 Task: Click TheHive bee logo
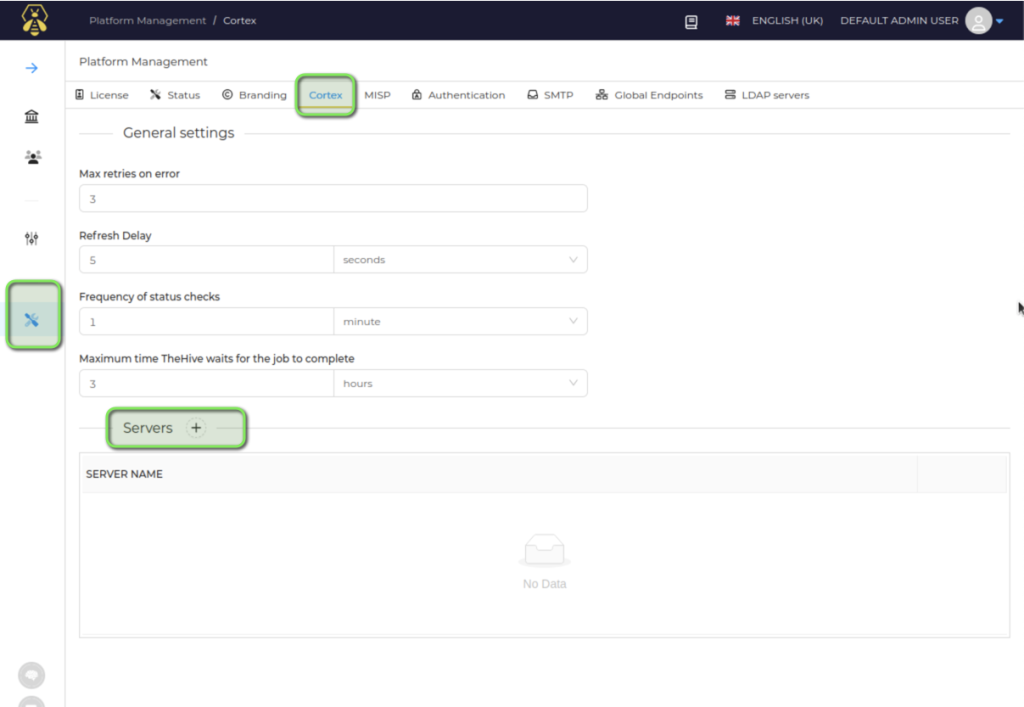tap(34, 20)
